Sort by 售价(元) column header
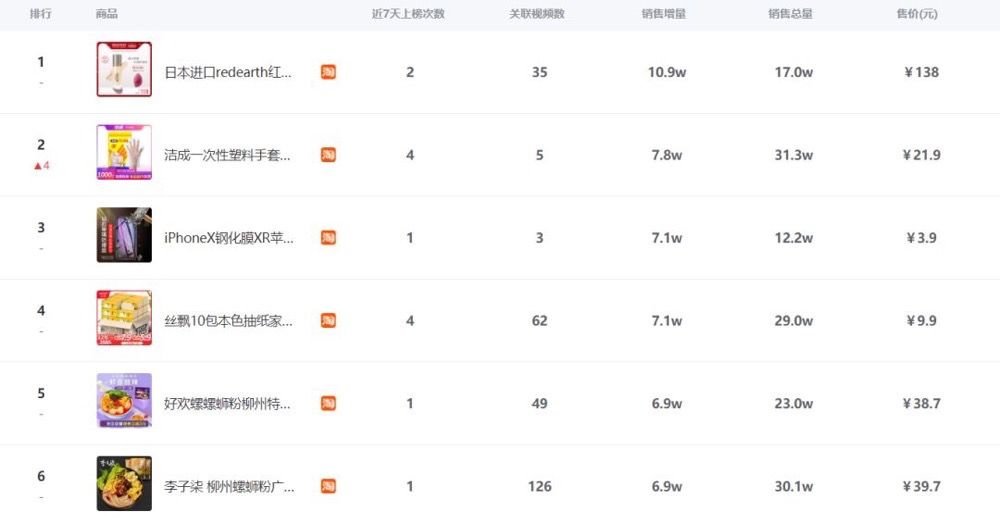This screenshot has width=1000, height=525. pyautogui.click(x=917, y=13)
